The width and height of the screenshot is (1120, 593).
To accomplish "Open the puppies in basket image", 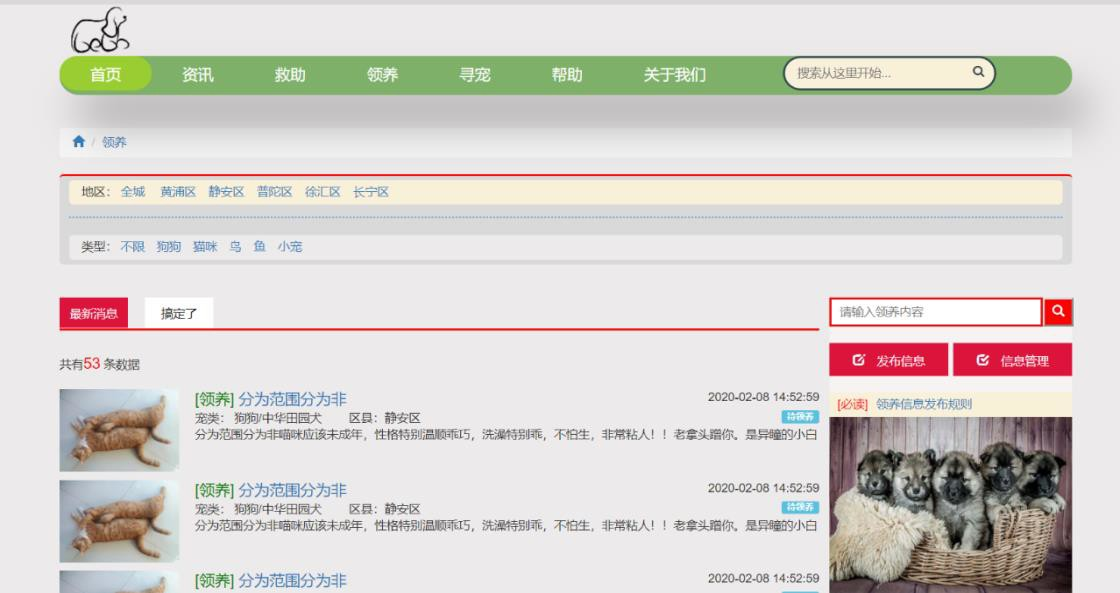I will (x=951, y=504).
